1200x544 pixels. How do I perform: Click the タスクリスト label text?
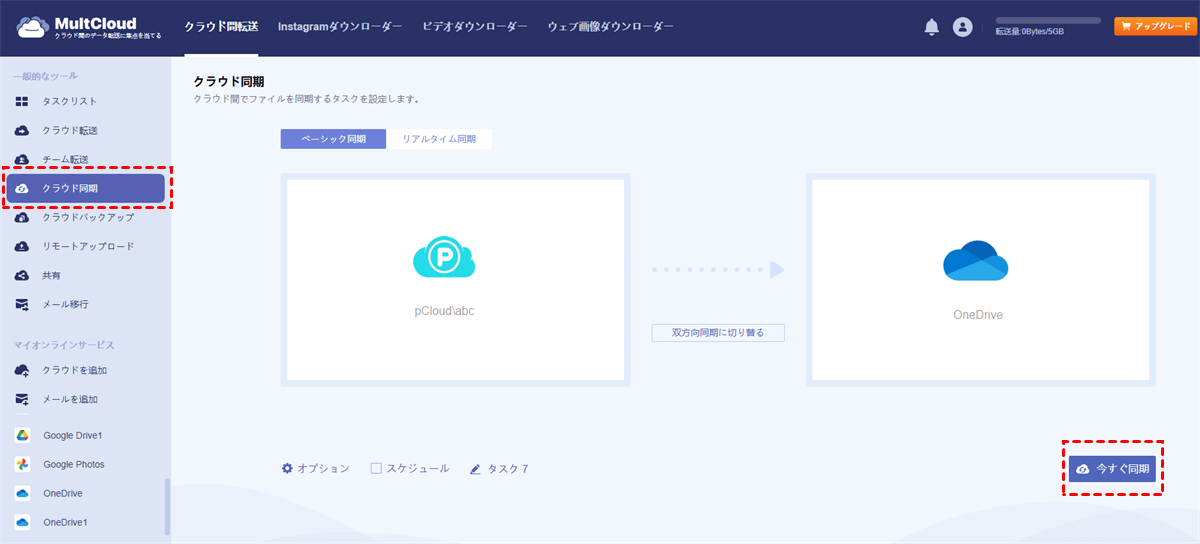click(70, 102)
